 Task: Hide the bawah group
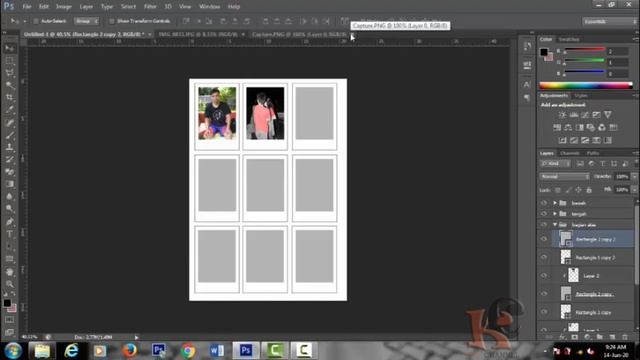click(x=544, y=203)
